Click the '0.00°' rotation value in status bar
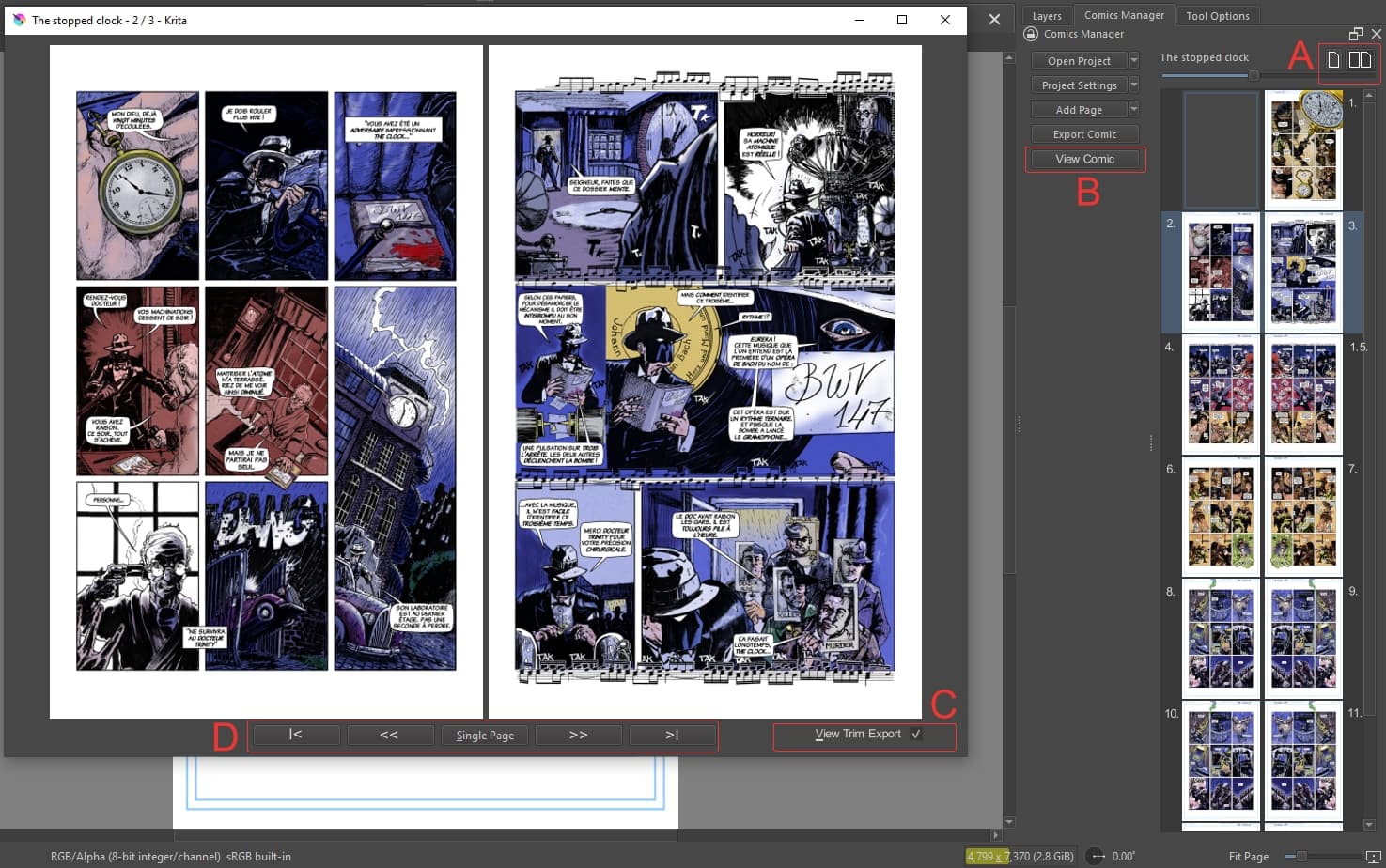This screenshot has width=1386, height=868. 1123,857
